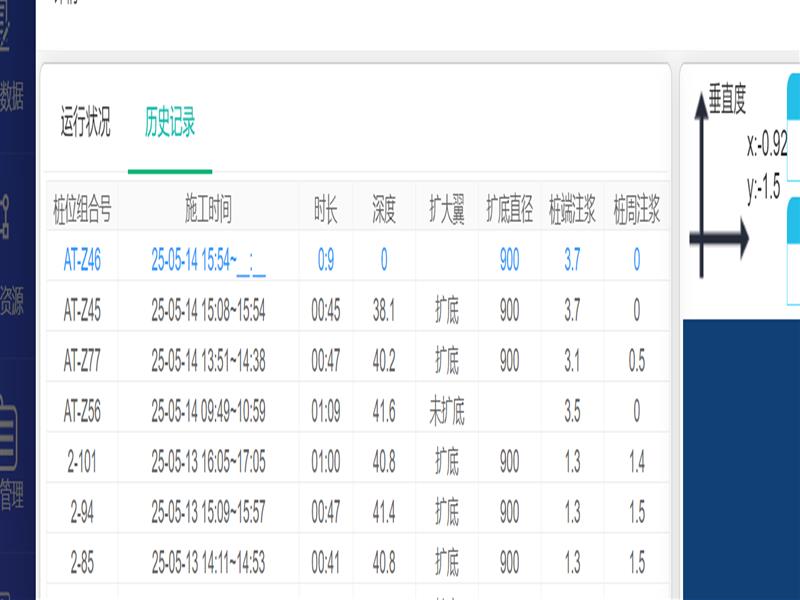
Task: Click the 时长 column header
Action: click(326, 210)
